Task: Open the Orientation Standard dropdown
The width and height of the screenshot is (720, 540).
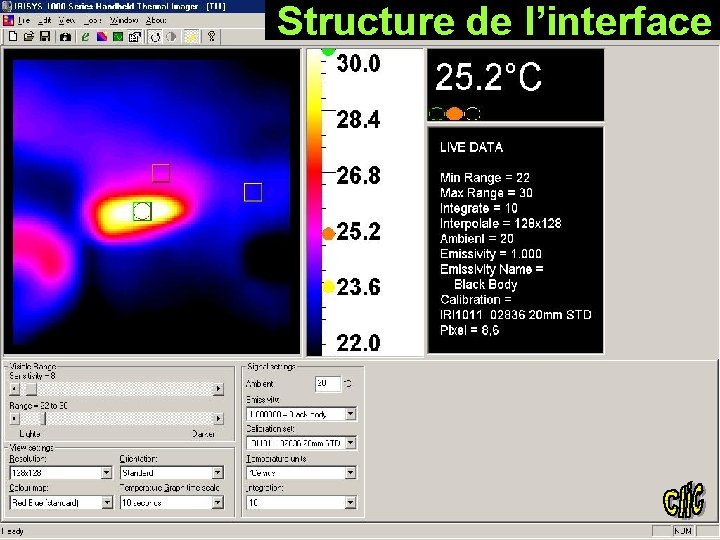Action: pyautogui.click(x=172, y=472)
